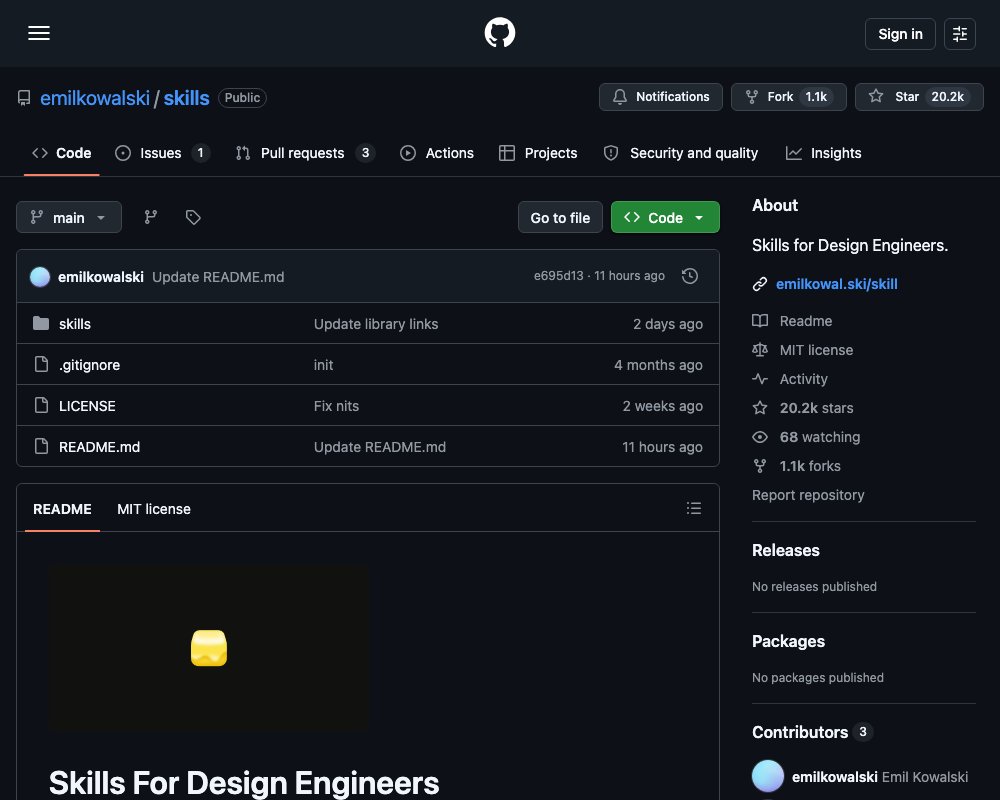
Task: Open the Actions tab
Action: pyautogui.click(x=437, y=153)
